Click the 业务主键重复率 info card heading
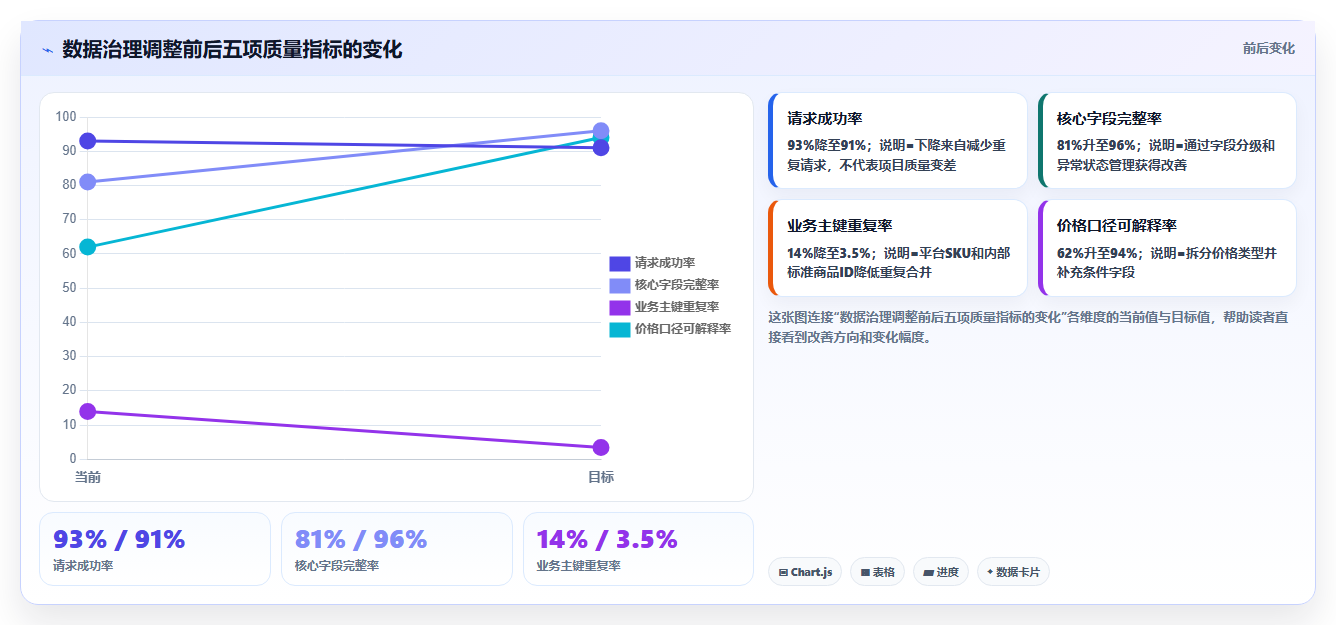This screenshot has height=625, width=1336. point(840,226)
